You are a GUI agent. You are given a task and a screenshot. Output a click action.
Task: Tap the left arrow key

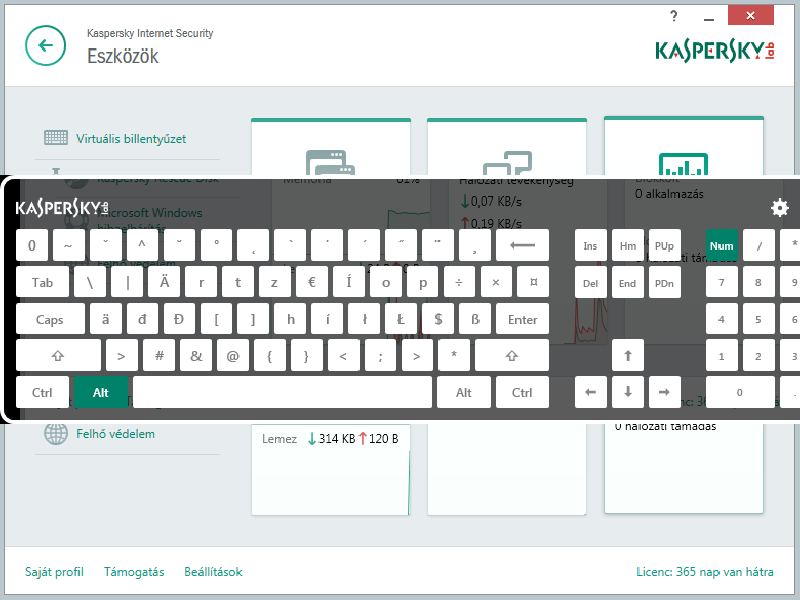(591, 392)
